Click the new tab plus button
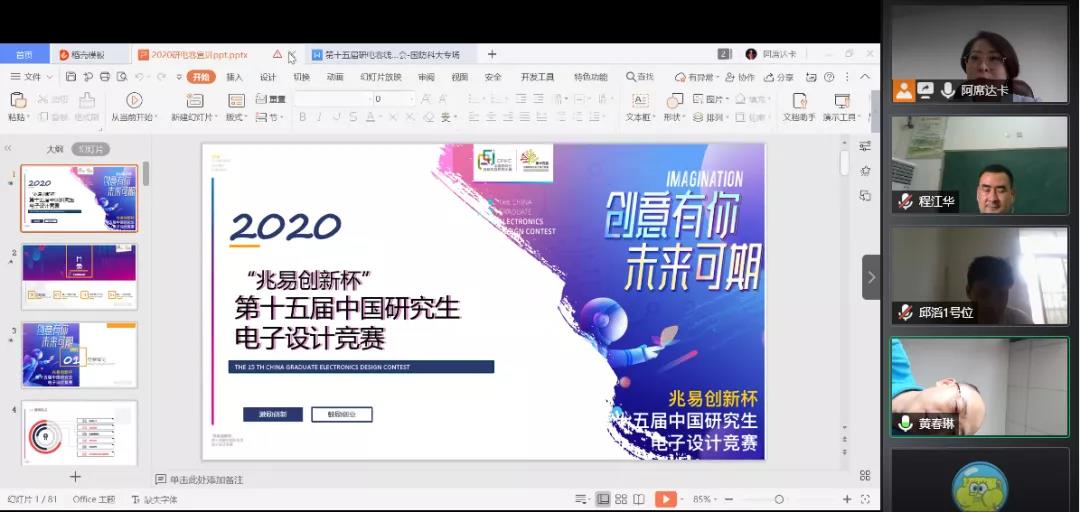The image size is (1080, 512). pyautogui.click(x=492, y=54)
